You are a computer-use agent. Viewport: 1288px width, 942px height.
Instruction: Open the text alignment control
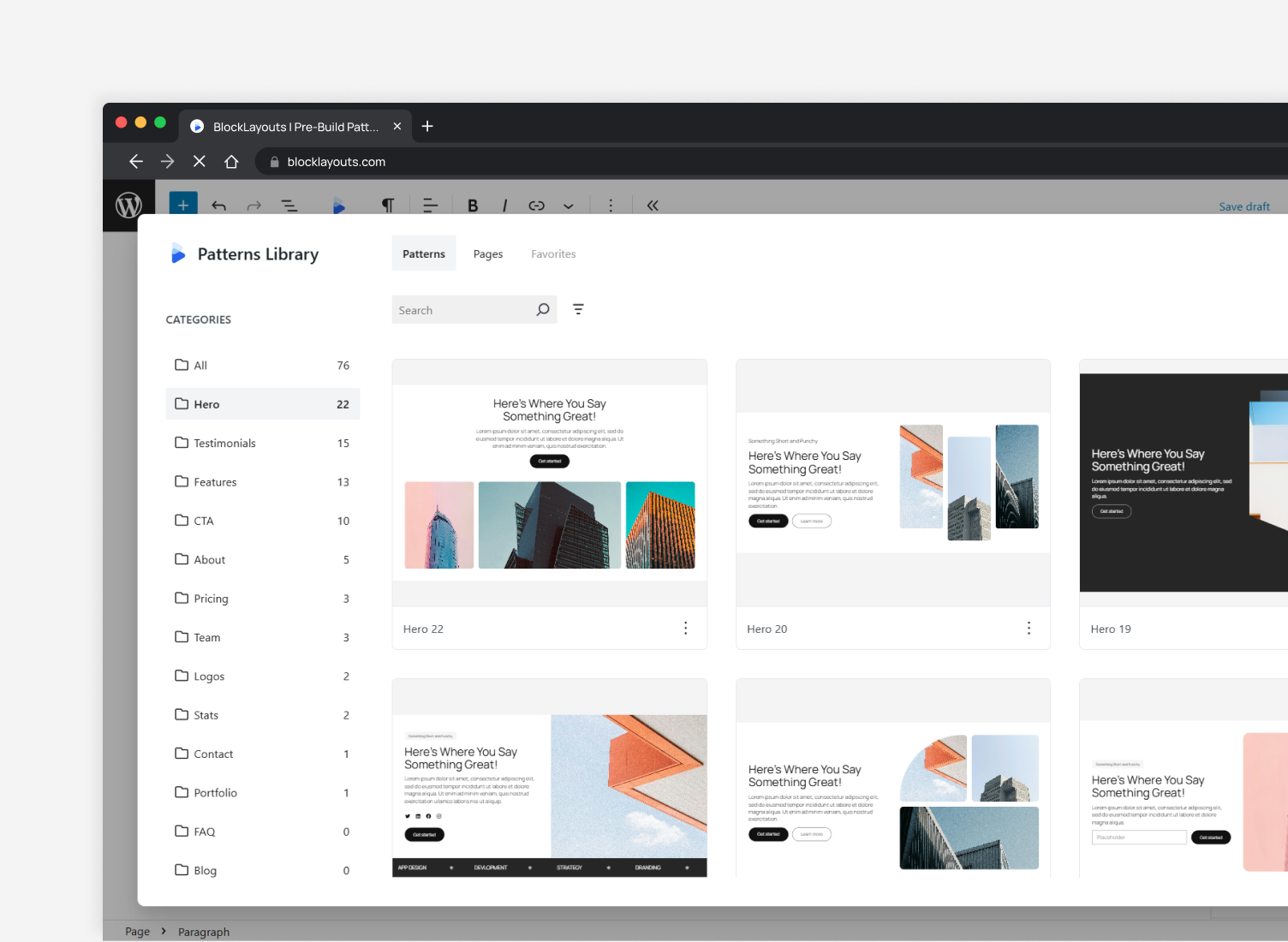[x=431, y=206]
